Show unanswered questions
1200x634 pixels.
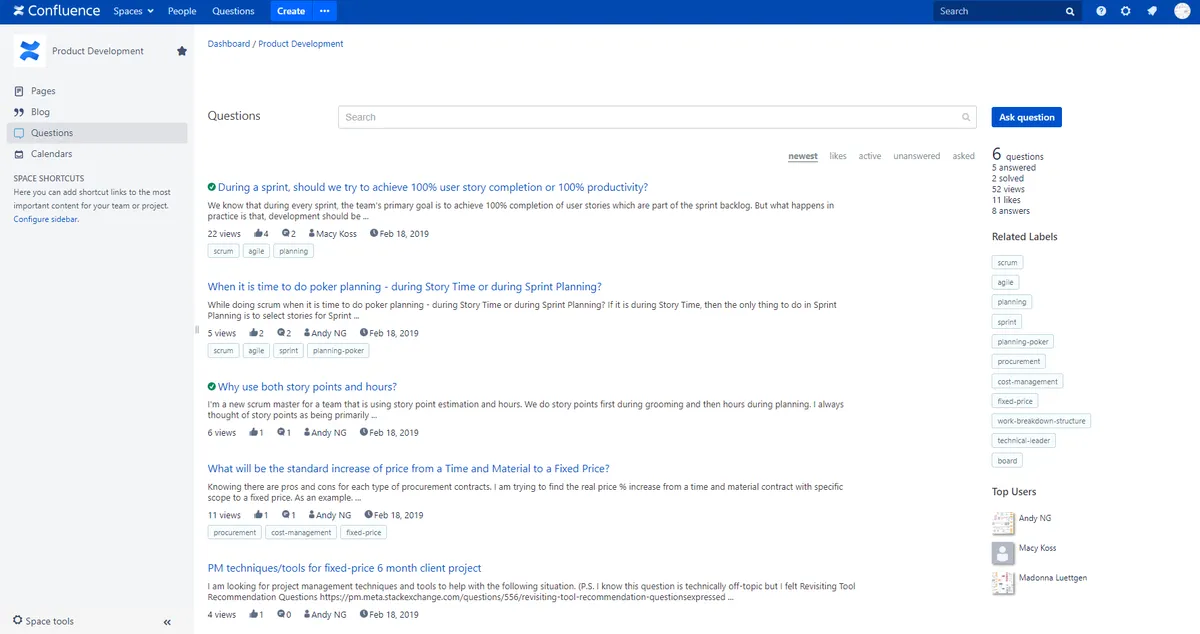tap(917, 156)
